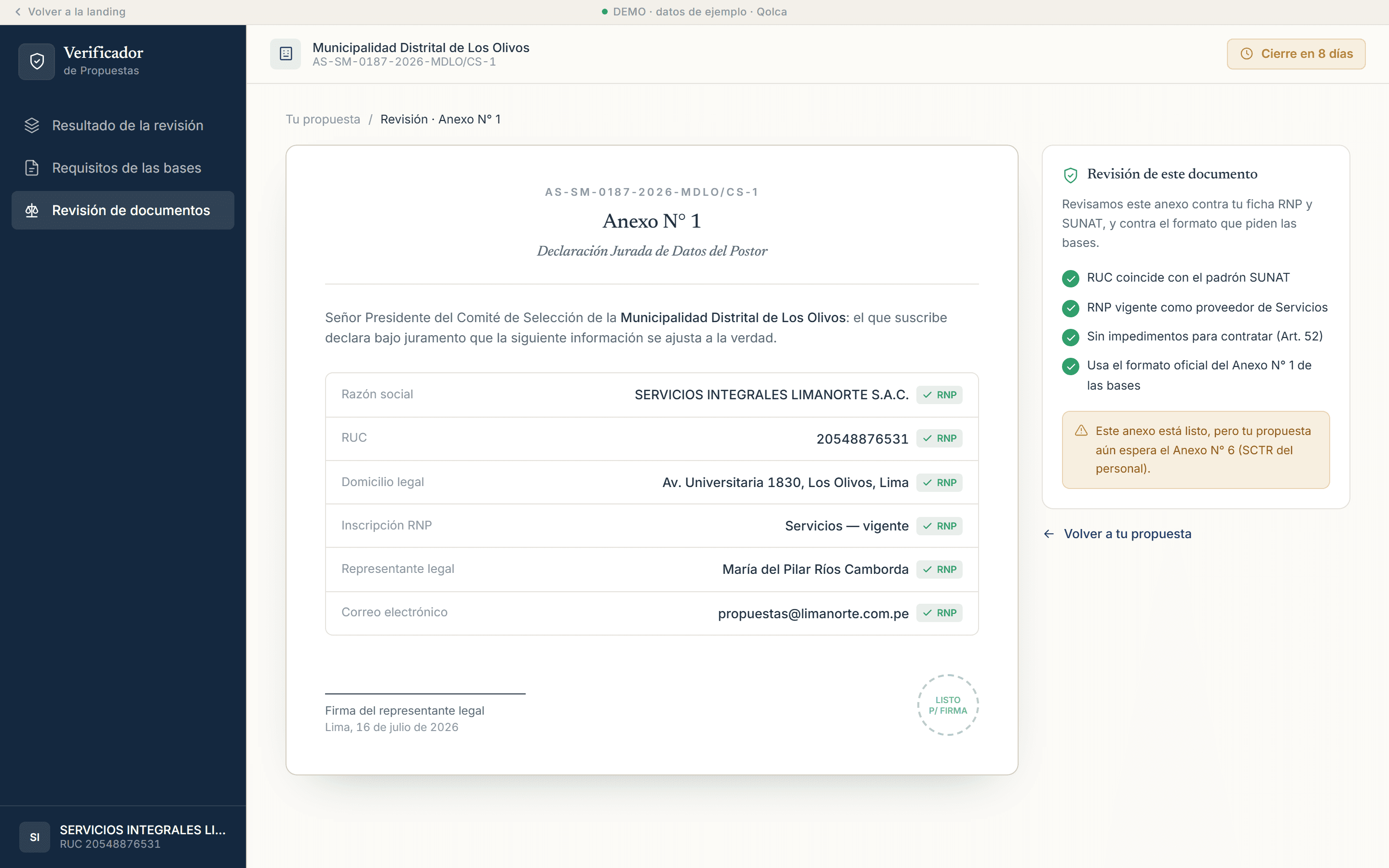Viewport: 1389px width, 868px height.
Task: Click the shield icon beside Revisión de este documento
Action: tap(1071, 175)
